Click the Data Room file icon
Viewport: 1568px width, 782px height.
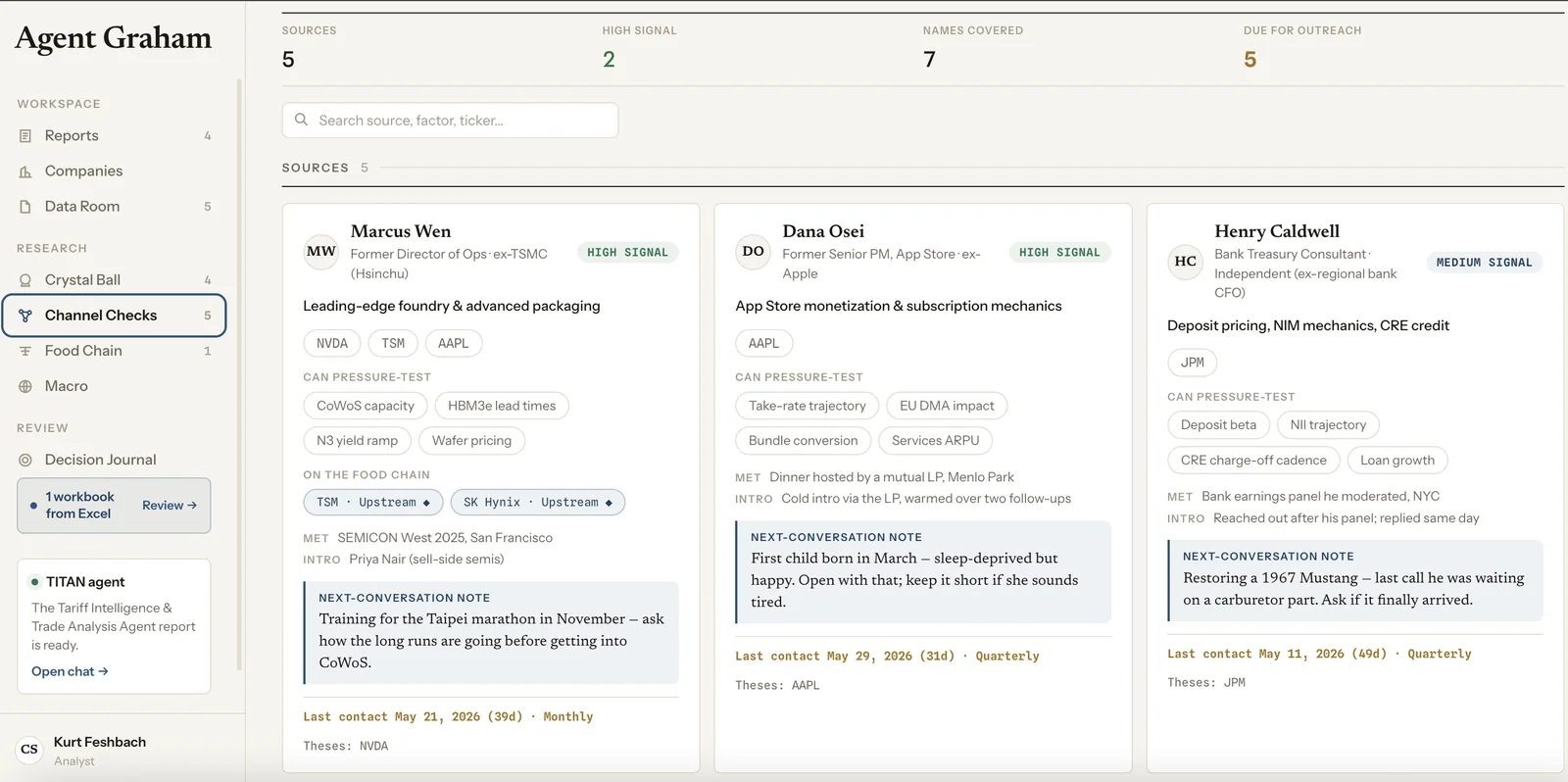click(25, 207)
